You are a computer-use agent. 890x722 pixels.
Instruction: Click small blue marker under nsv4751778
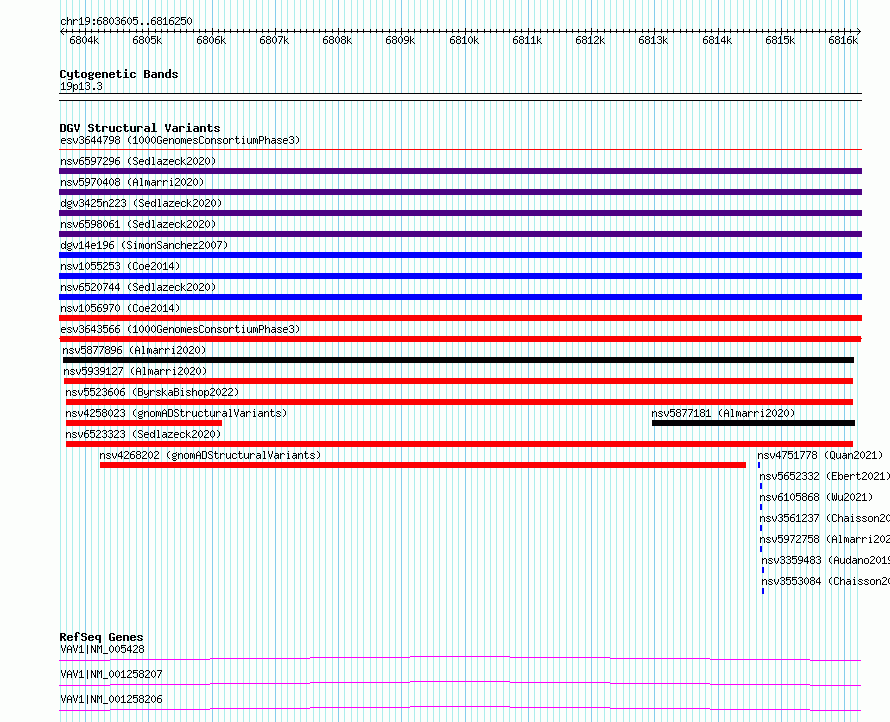tap(759, 465)
